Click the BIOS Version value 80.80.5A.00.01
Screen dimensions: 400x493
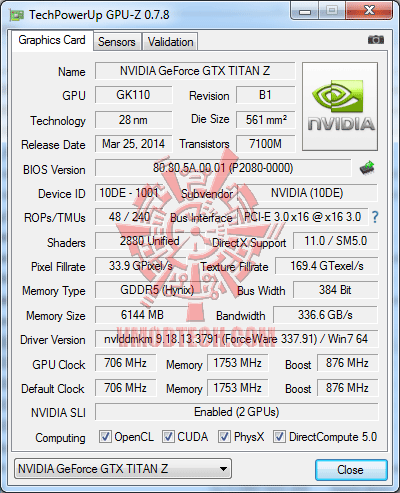pyautogui.click(x=223, y=168)
